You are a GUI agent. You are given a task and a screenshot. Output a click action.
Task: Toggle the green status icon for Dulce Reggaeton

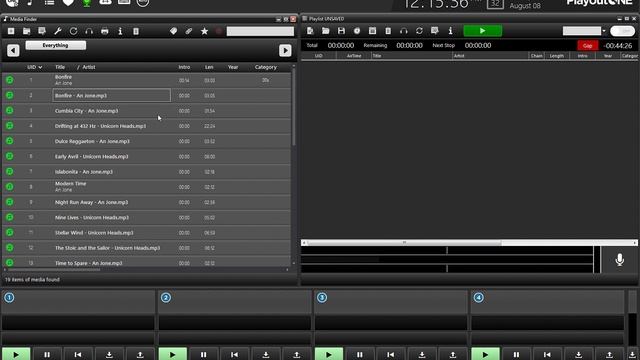[x=10, y=141]
